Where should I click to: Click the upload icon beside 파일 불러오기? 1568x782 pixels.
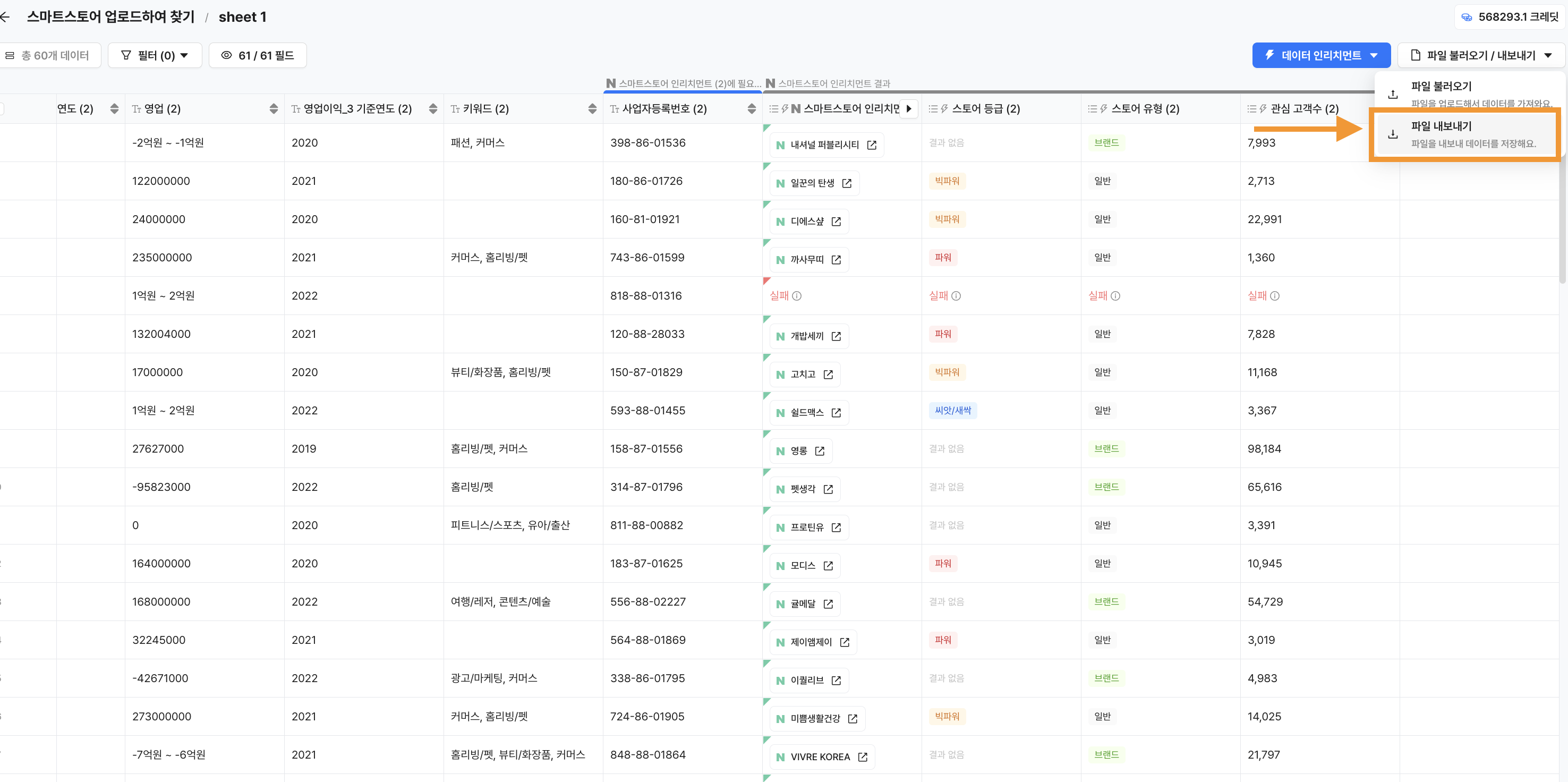pos(1393,95)
